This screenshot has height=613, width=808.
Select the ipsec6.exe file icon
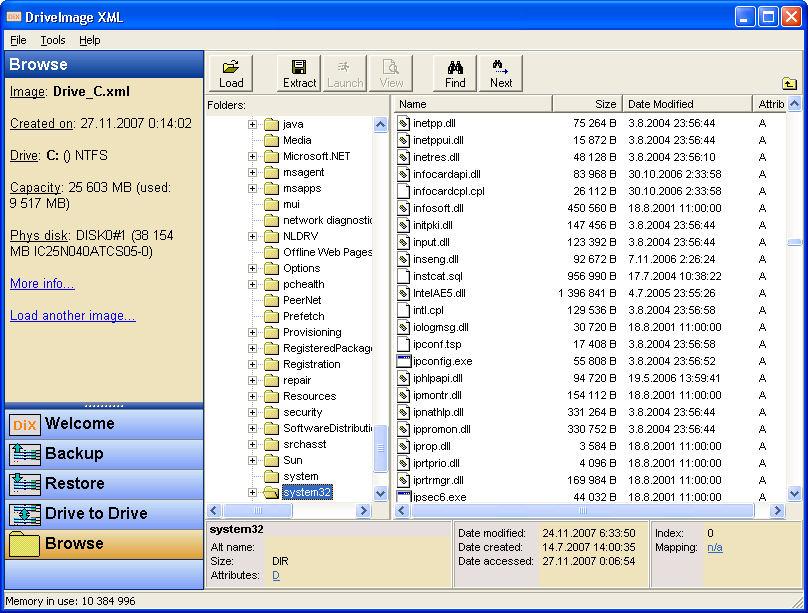(x=403, y=497)
